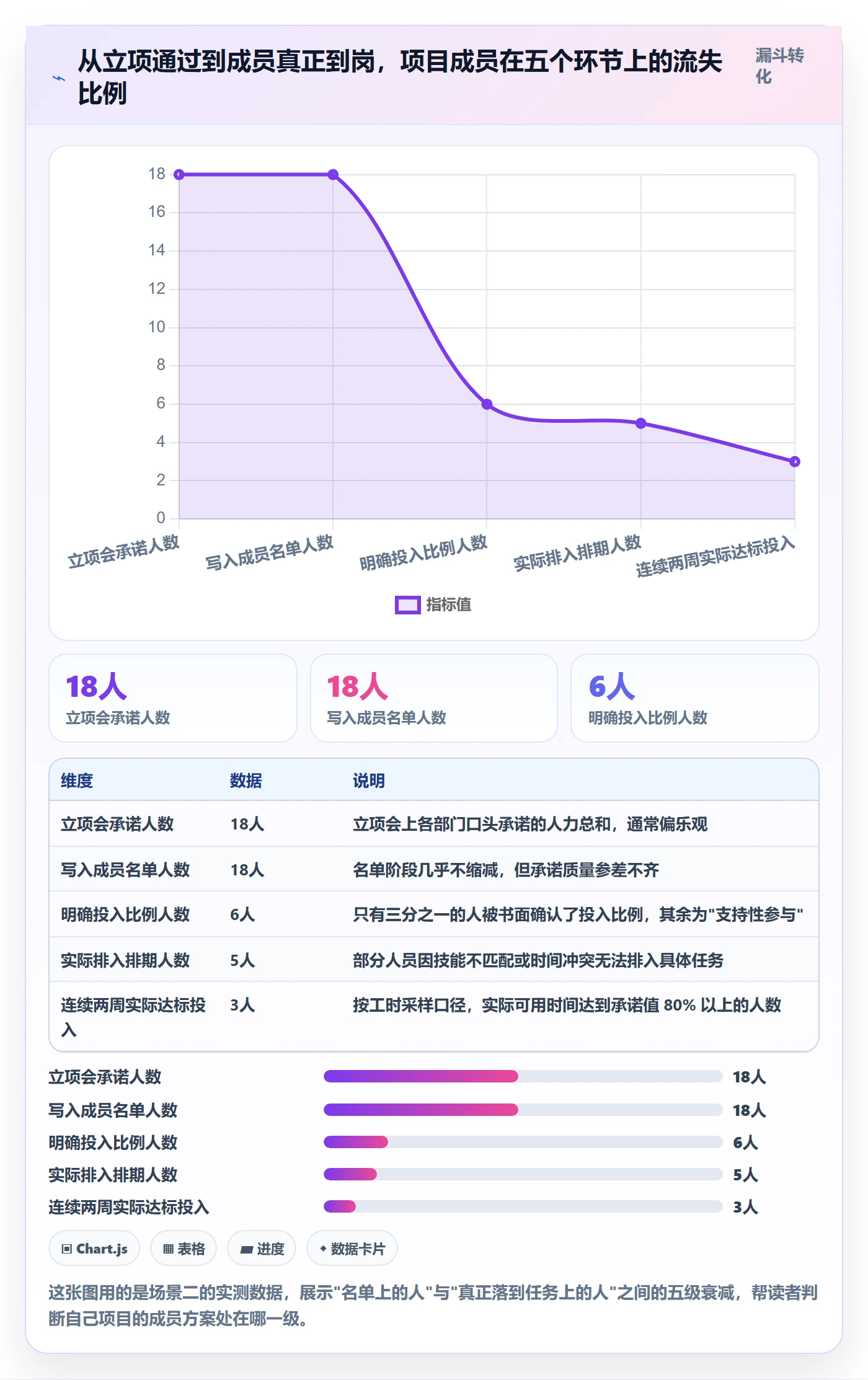
Task: Click "5人" in the table's 实际排入排期人数 row
Action: point(242,960)
